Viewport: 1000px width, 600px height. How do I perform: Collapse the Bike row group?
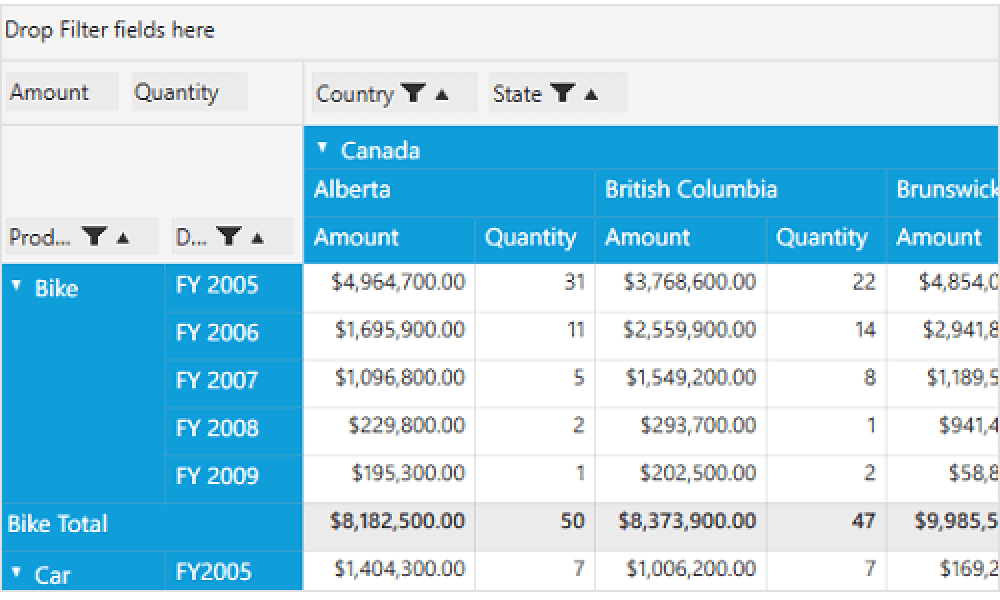point(16,286)
